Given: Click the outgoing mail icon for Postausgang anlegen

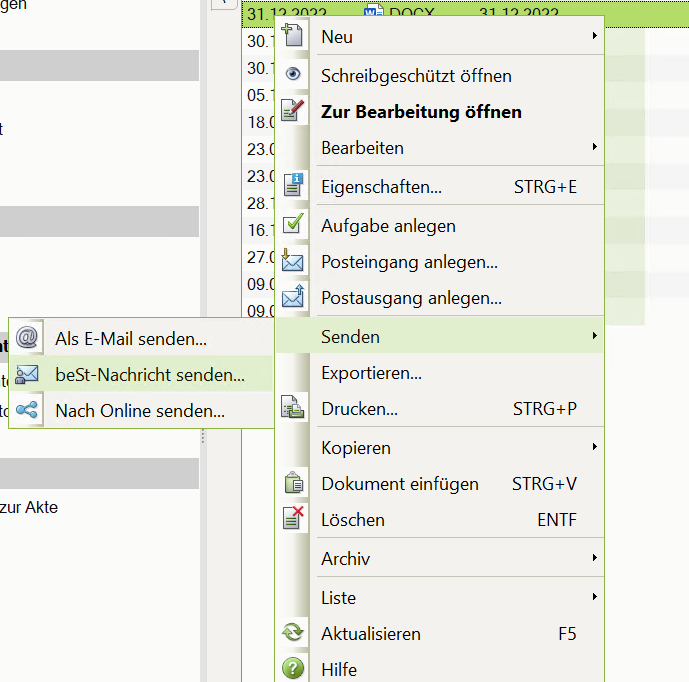Looking at the screenshot, I should tap(293, 296).
